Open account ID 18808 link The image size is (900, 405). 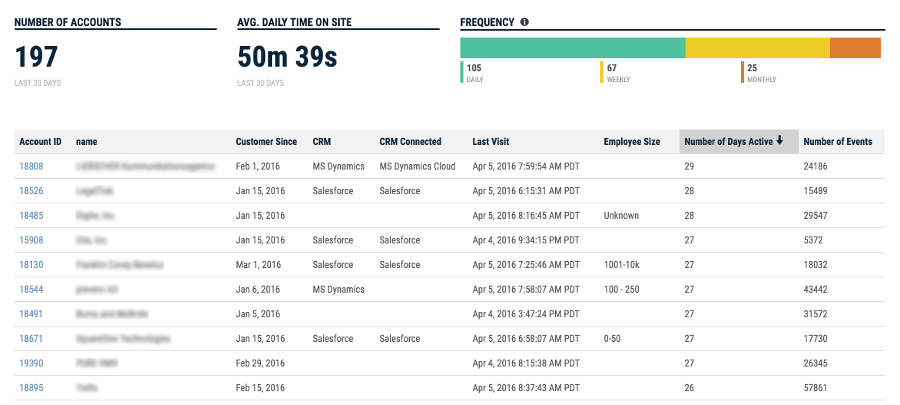(x=31, y=166)
